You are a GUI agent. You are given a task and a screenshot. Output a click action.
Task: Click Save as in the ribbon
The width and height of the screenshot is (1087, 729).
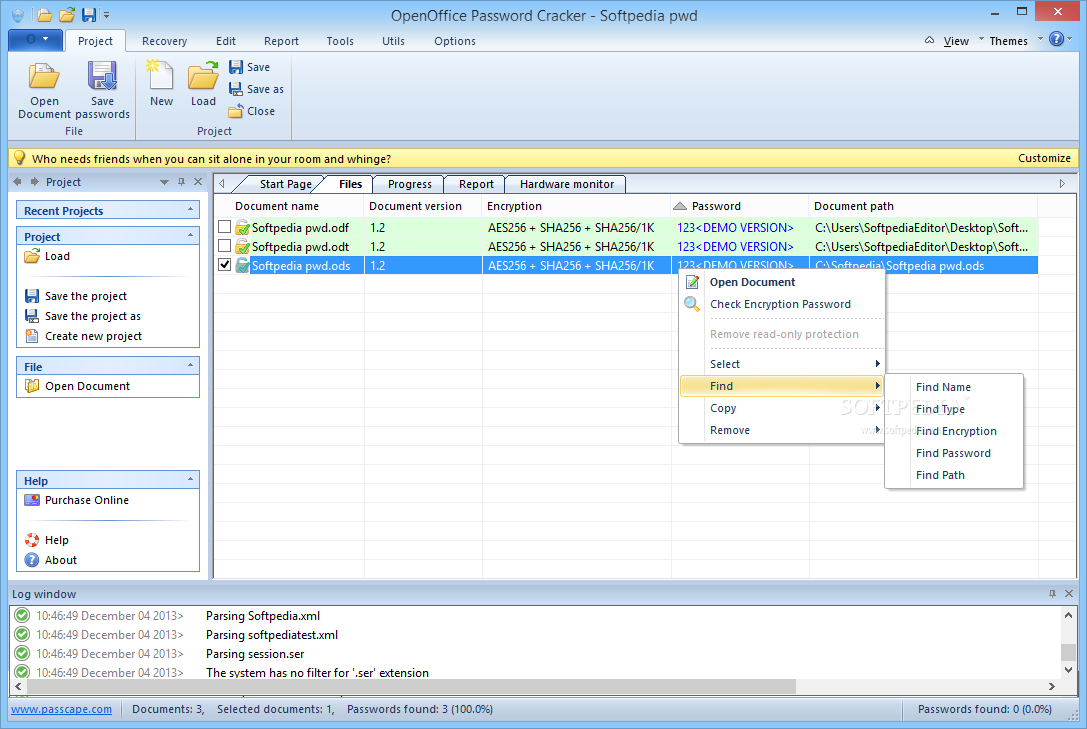point(256,89)
